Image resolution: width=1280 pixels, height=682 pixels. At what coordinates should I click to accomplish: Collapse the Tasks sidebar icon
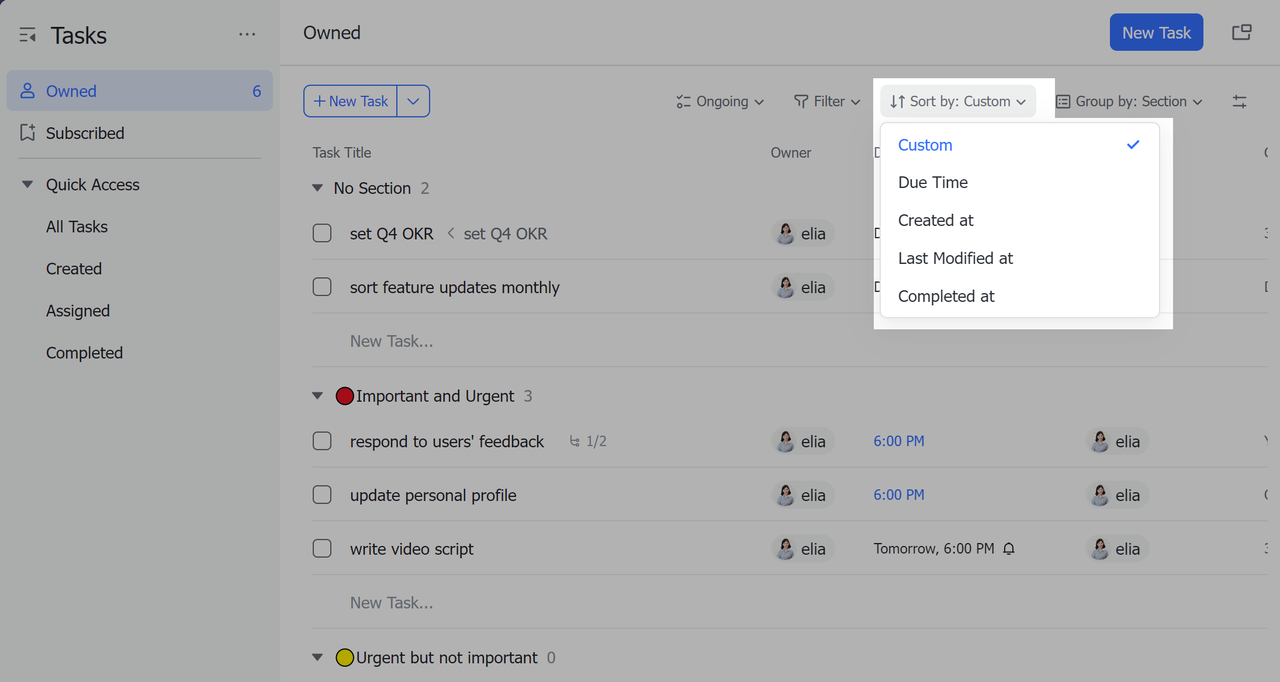click(28, 36)
